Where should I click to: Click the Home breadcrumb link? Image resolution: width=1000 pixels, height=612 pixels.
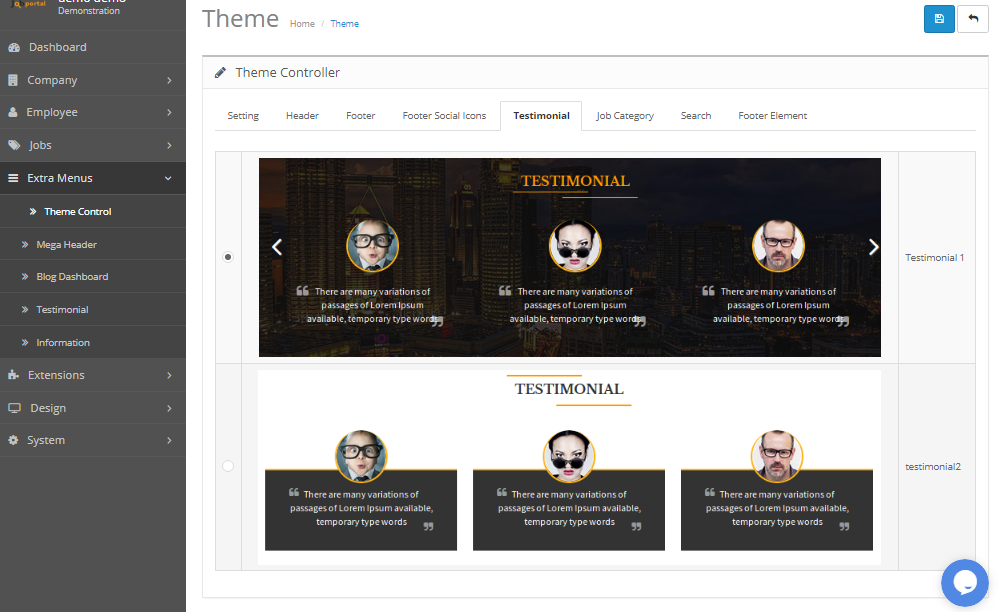(x=302, y=24)
